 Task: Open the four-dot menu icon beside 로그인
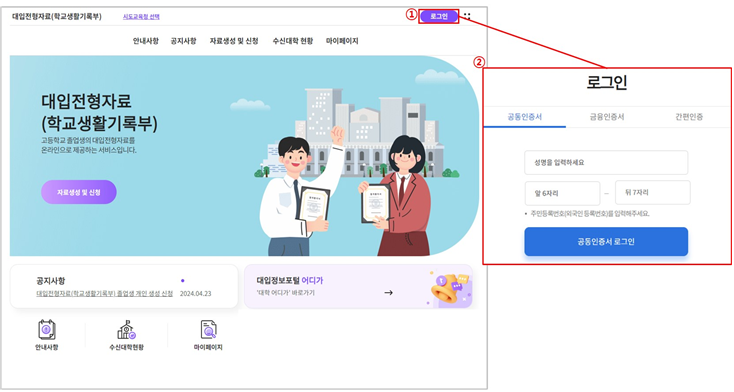[x=467, y=16]
